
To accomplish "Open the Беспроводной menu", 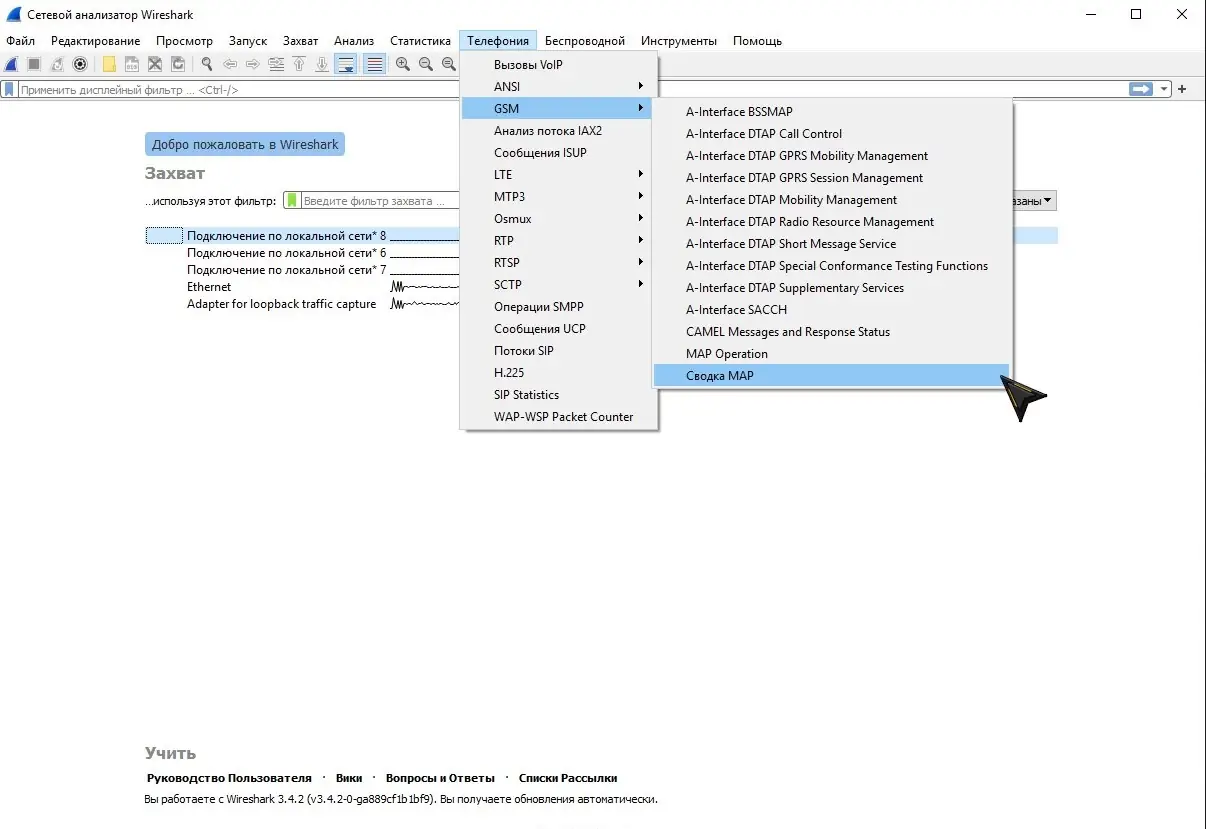I will click(585, 41).
